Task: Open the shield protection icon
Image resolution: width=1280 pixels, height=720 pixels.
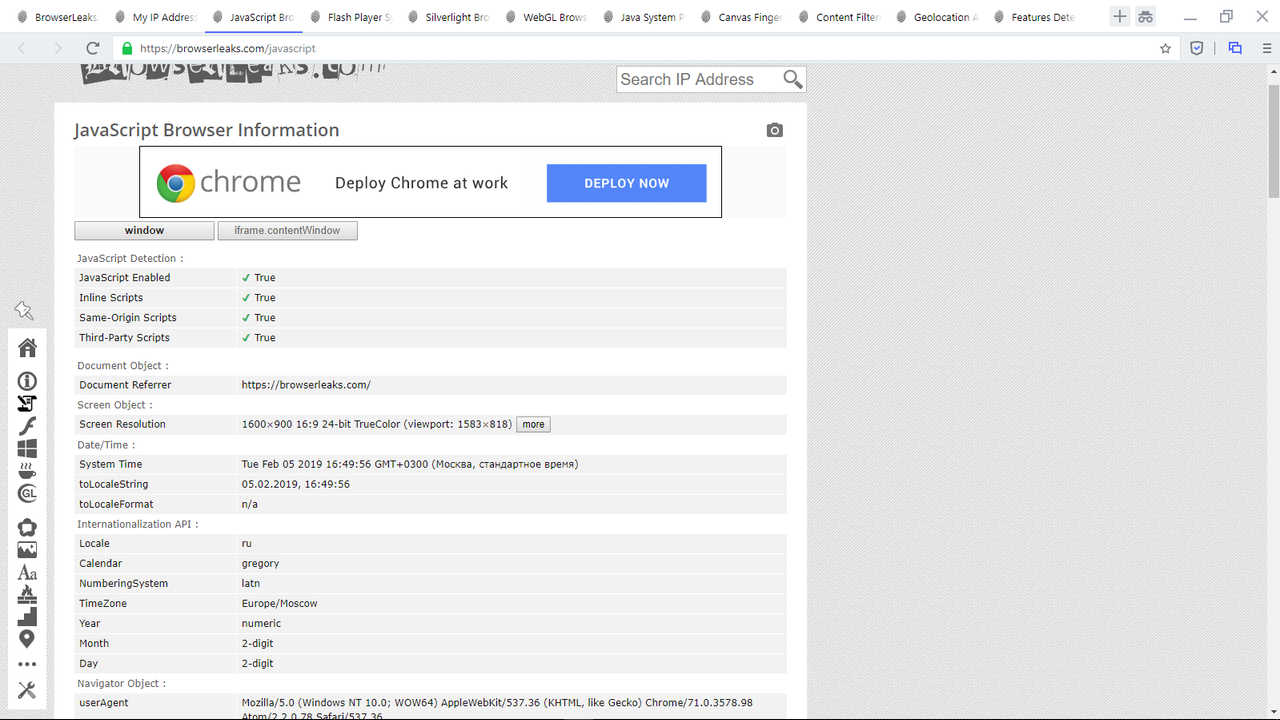Action: (1196, 48)
